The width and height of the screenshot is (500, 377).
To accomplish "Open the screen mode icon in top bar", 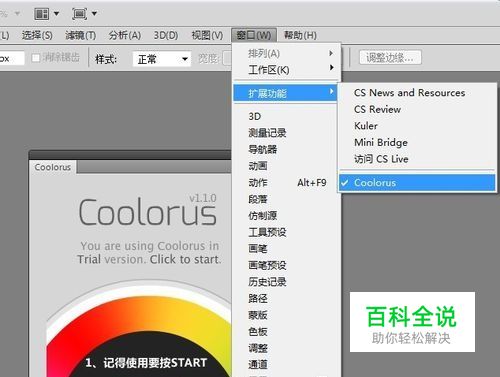I will [x=79, y=14].
